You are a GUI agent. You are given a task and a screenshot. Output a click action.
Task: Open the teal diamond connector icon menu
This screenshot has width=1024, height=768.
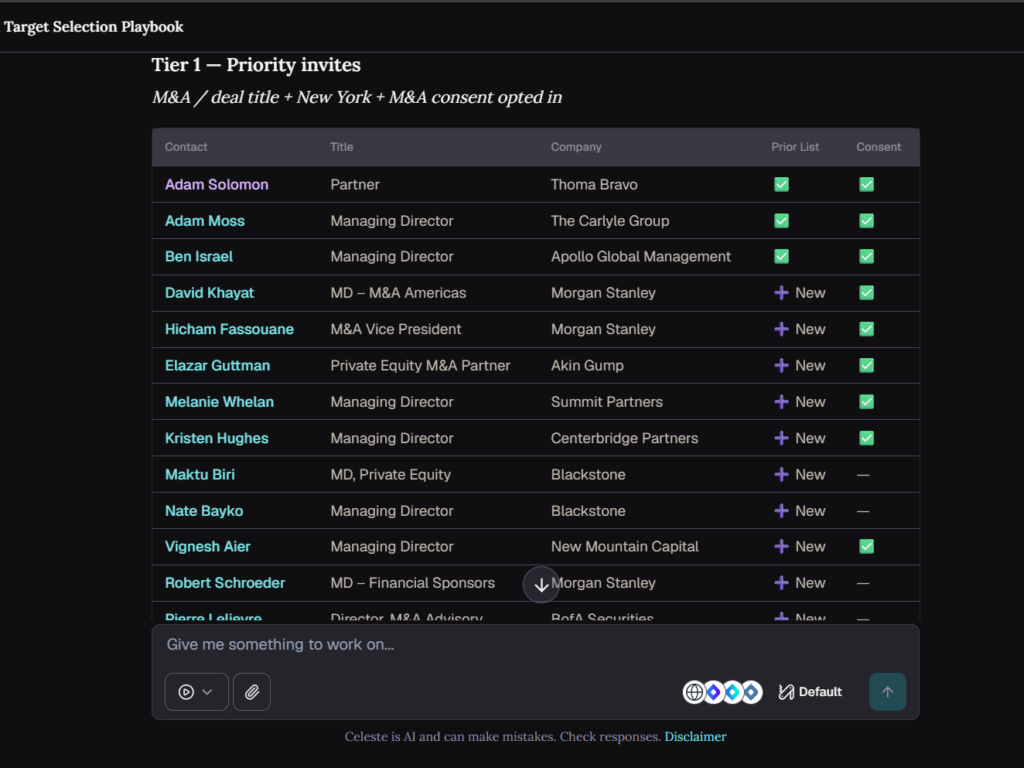tap(732, 692)
